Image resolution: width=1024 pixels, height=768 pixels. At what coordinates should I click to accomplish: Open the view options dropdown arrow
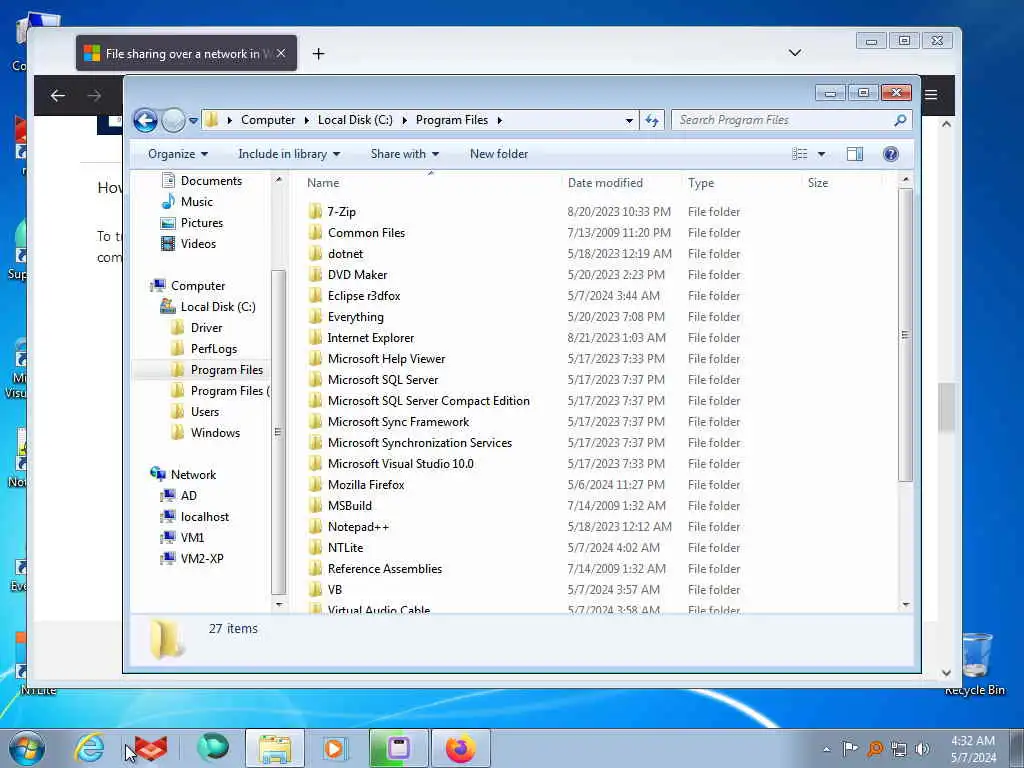(x=822, y=154)
